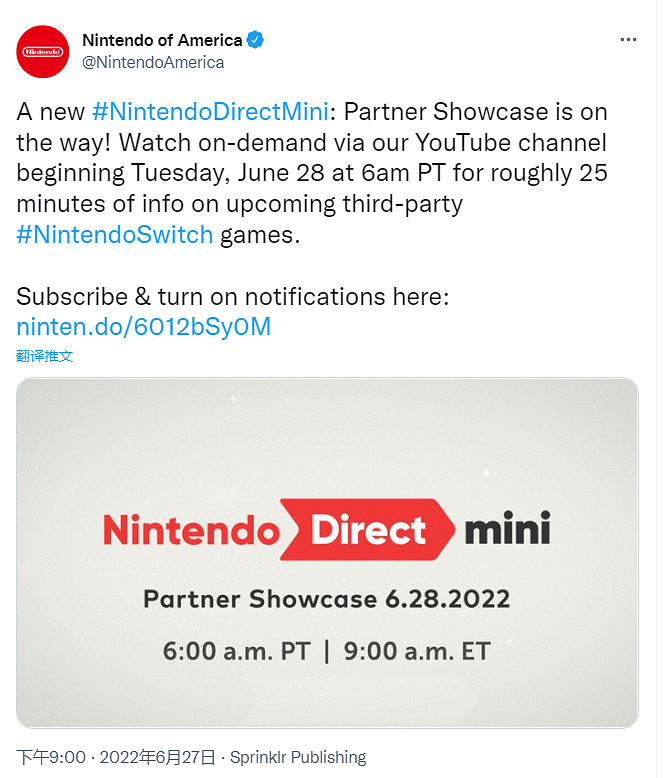Click the 'Subscribe & turn on notifications' text line

click(x=233, y=297)
